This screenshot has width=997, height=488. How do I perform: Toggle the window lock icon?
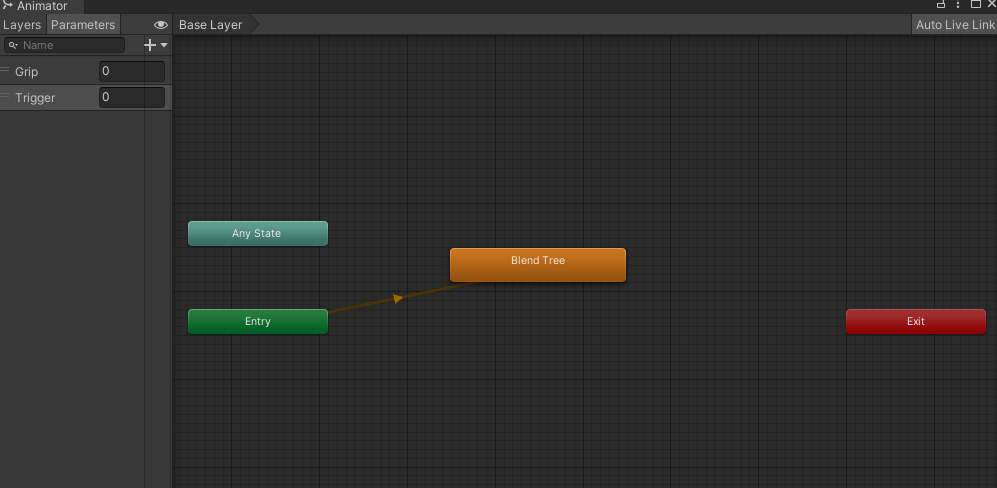941,4
